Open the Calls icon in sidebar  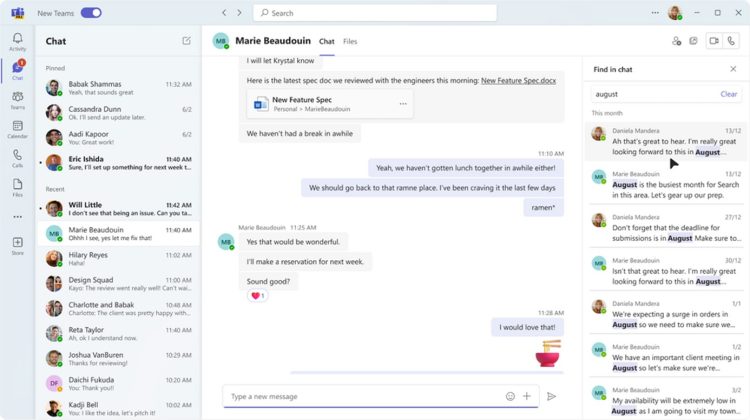pyautogui.click(x=18, y=158)
